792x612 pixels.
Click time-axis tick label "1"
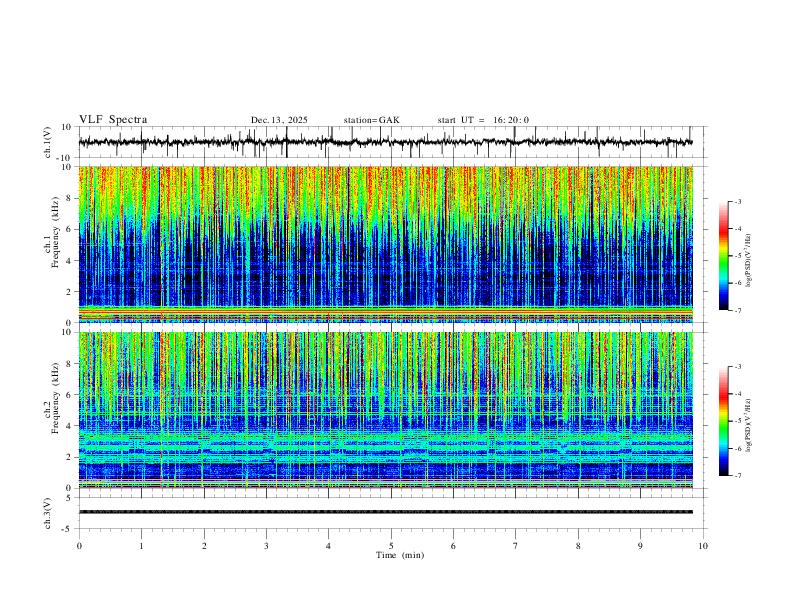141,546
